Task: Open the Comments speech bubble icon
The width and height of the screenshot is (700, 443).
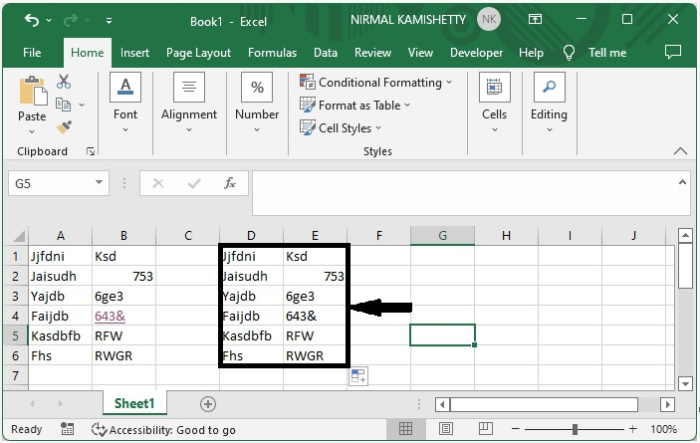Action: point(673,52)
